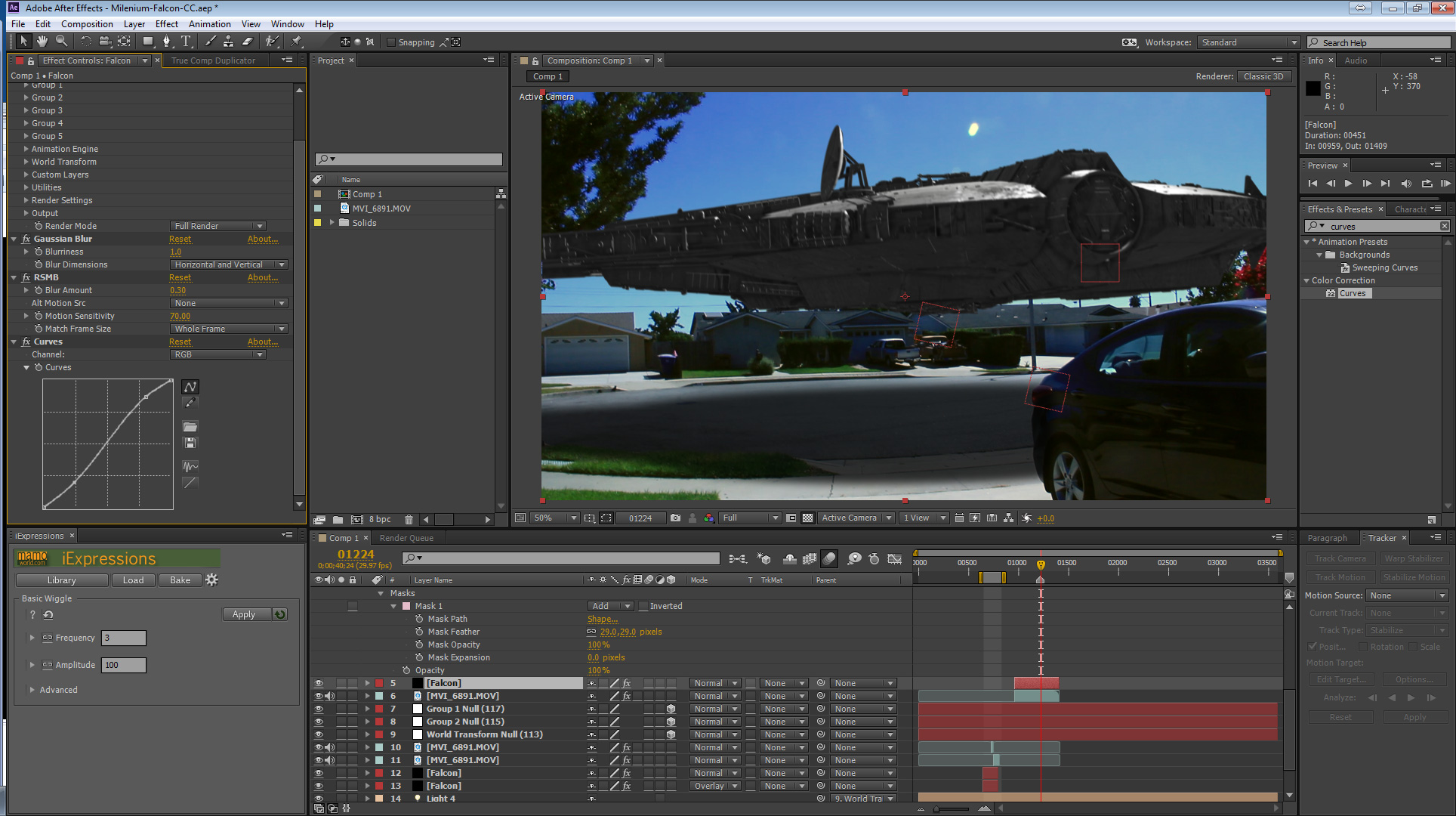Select the Pen tool

click(166, 42)
